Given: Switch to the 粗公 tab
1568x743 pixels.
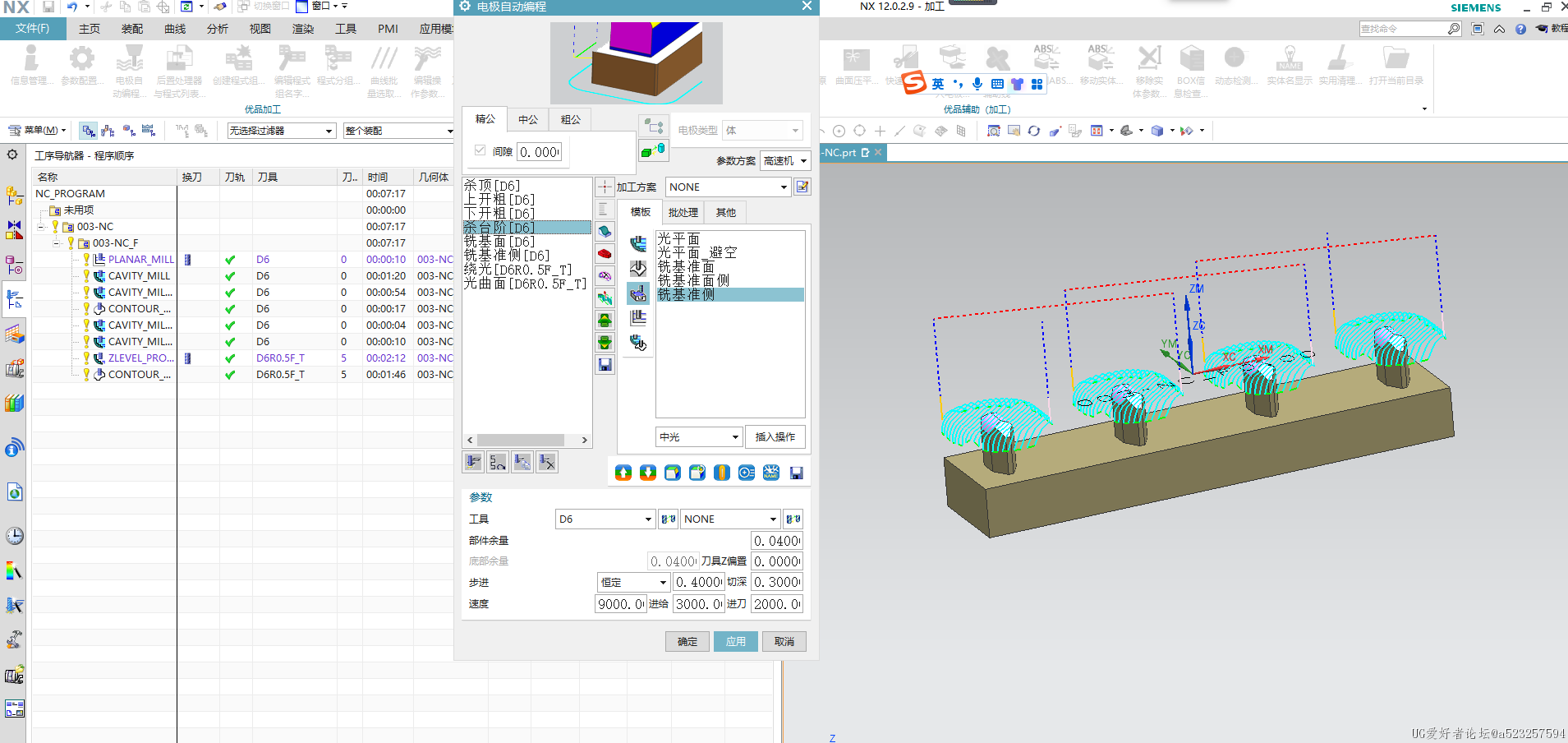Looking at the screenshot, I should 571,120.
